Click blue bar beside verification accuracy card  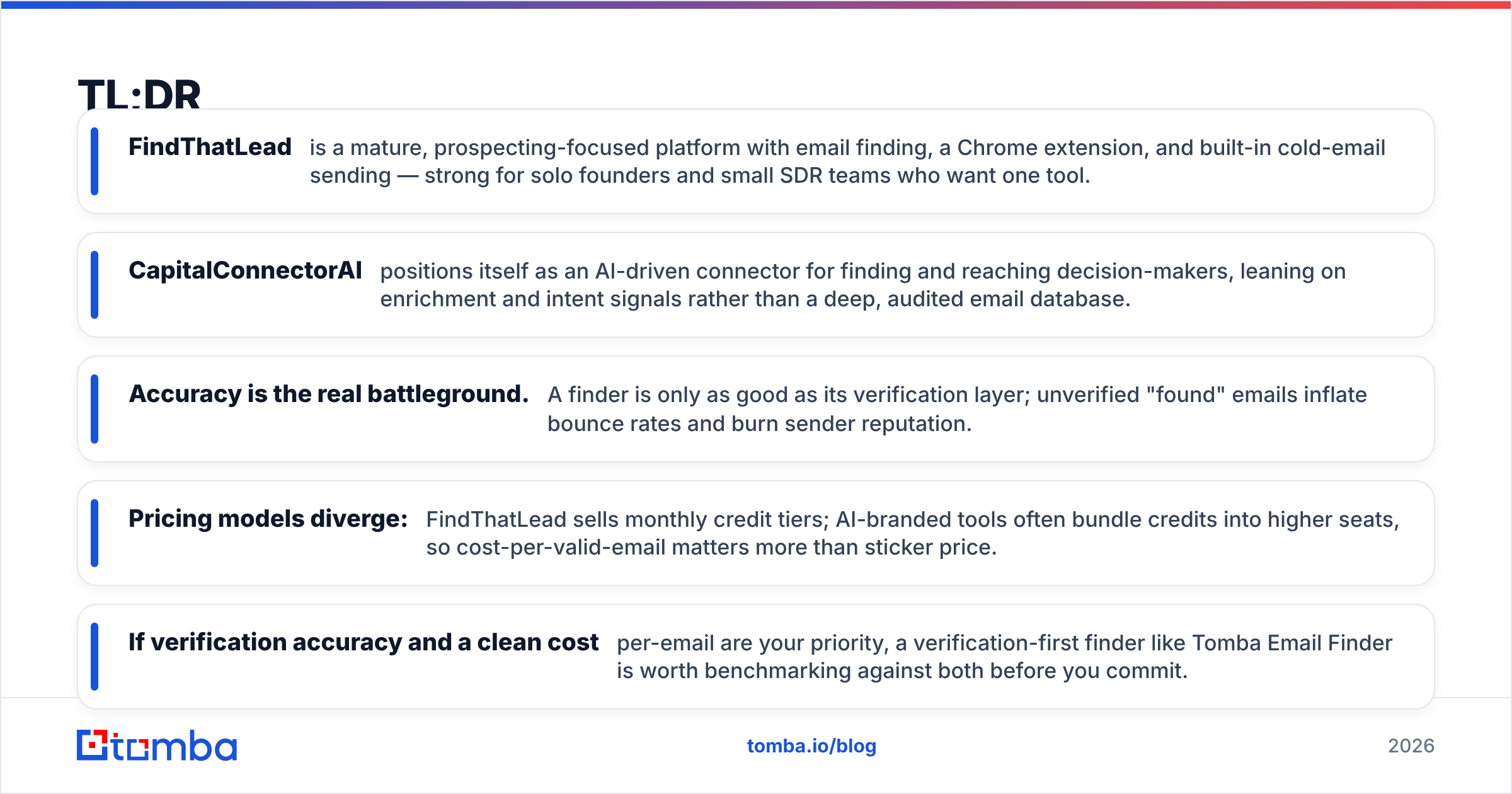point(94,657)
